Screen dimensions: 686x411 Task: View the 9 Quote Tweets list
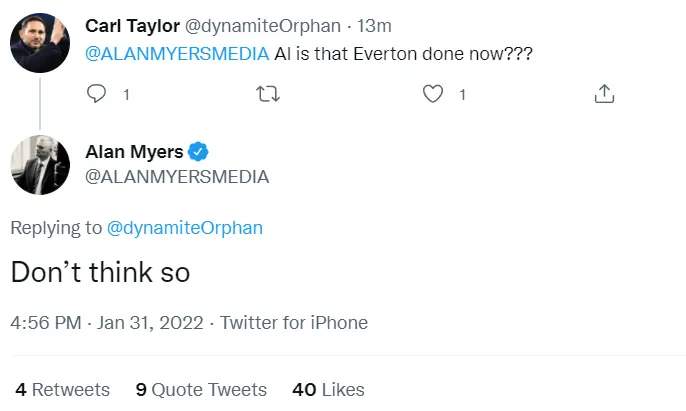tap(201, 389)
